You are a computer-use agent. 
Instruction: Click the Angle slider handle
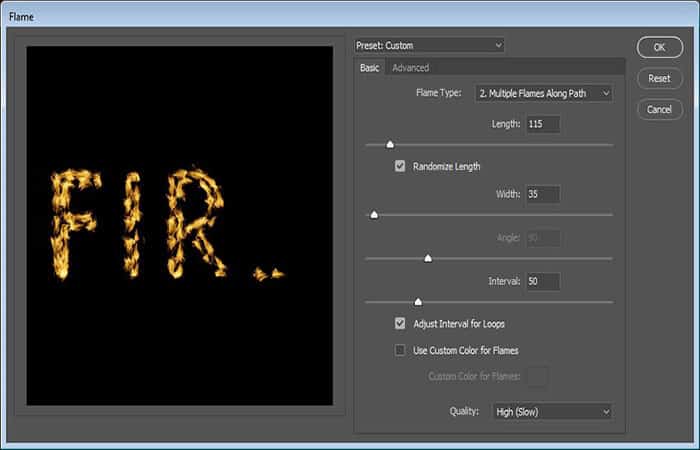click(x=428, y=258)
